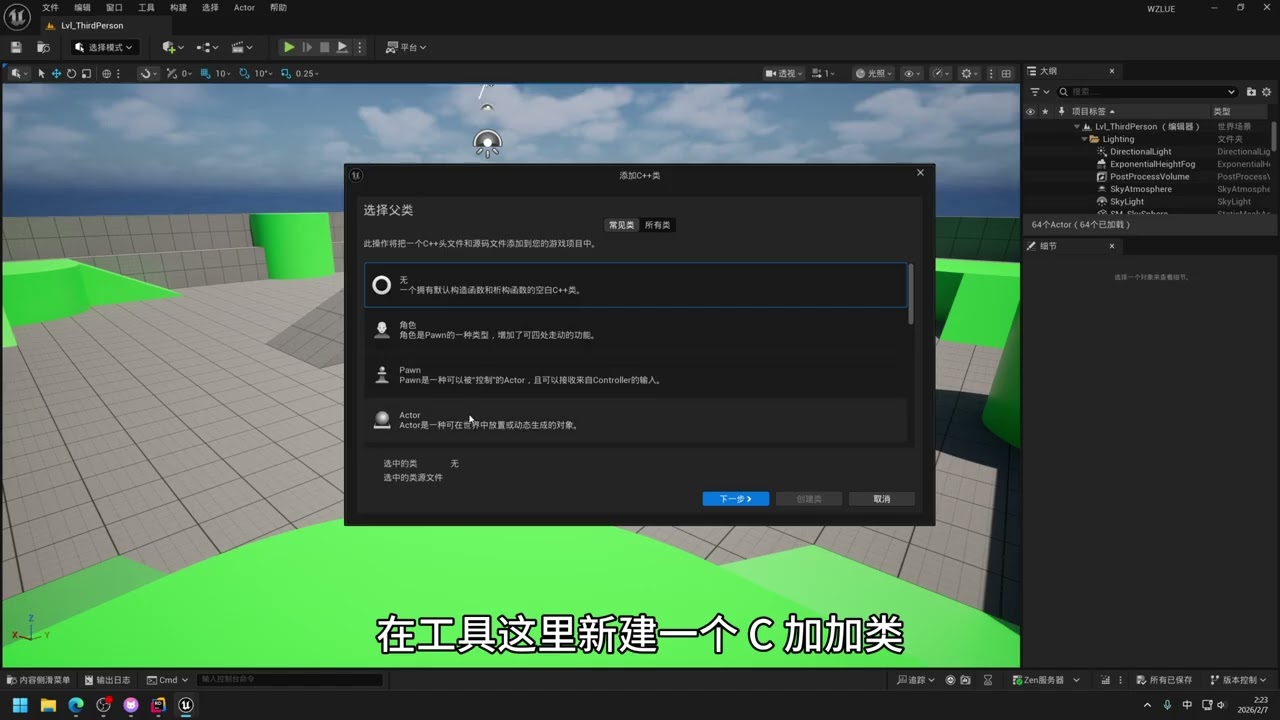This screenshot has width=1280, height=720.
Task: Open the 文件 menu
Action: (x=50, y=7)
